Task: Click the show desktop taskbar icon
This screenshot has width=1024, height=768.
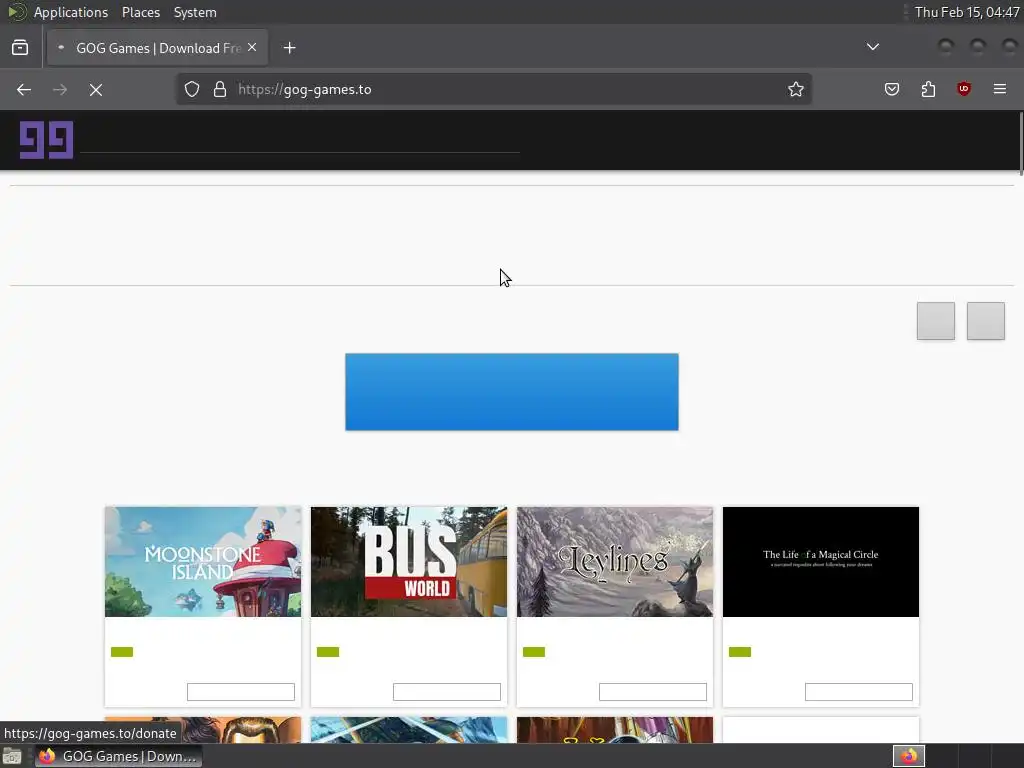Action: (x=12, y=757)
